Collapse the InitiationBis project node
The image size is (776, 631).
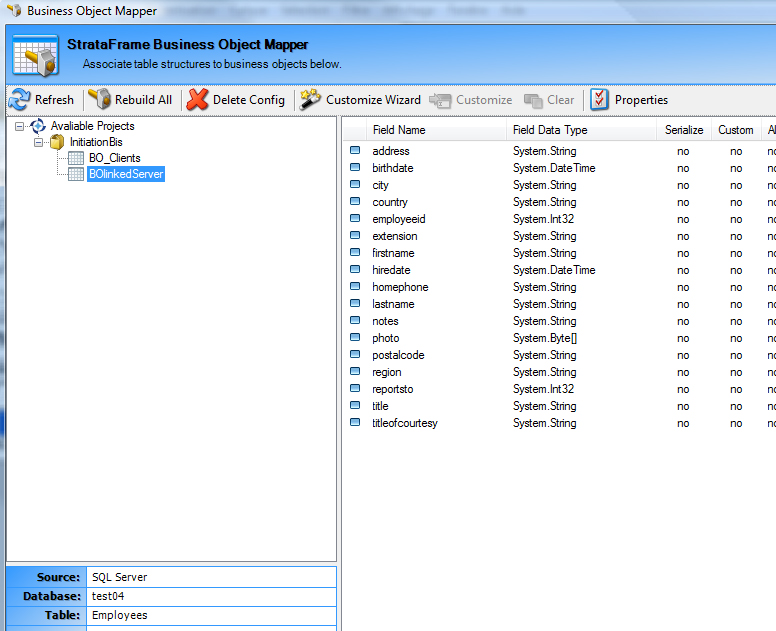click(x=39, y=142)
